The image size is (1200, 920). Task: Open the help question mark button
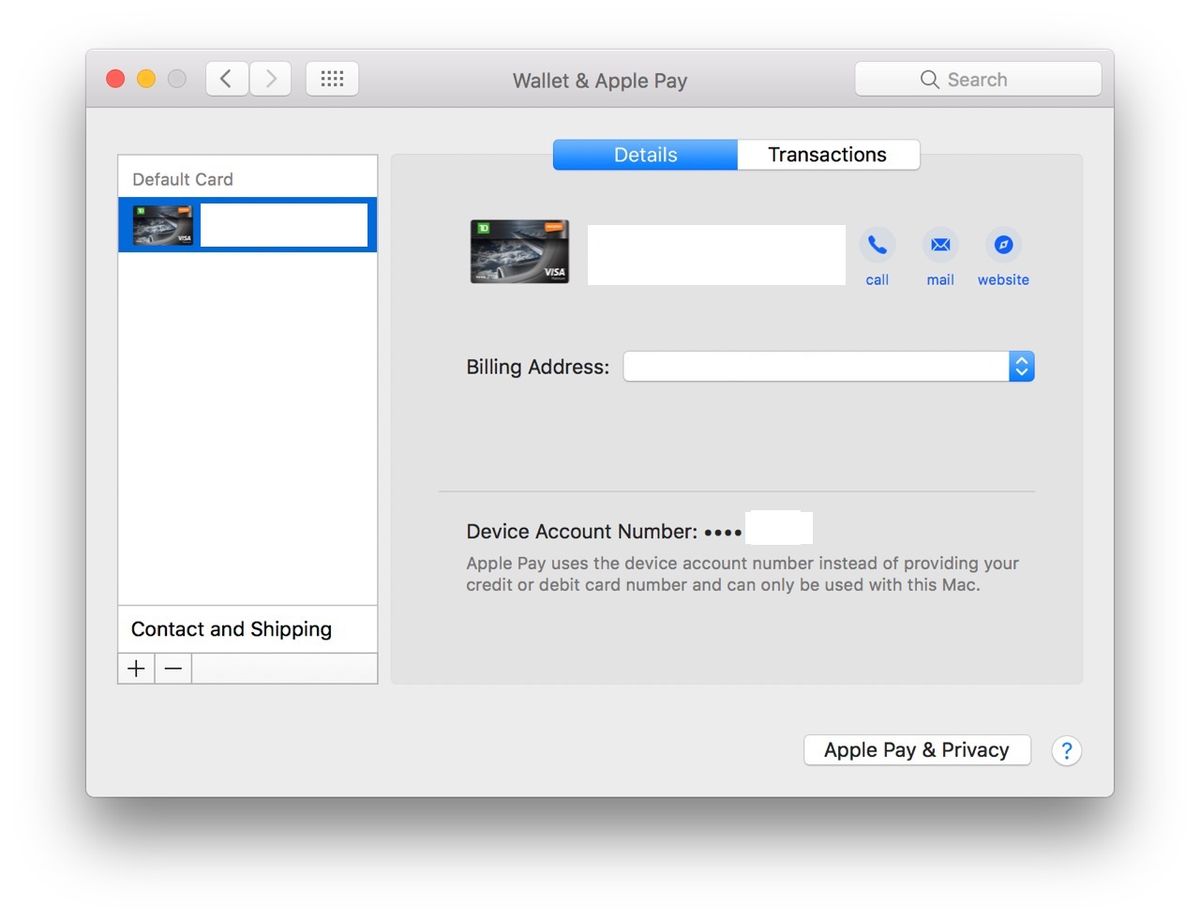(x=1067, y=750)
